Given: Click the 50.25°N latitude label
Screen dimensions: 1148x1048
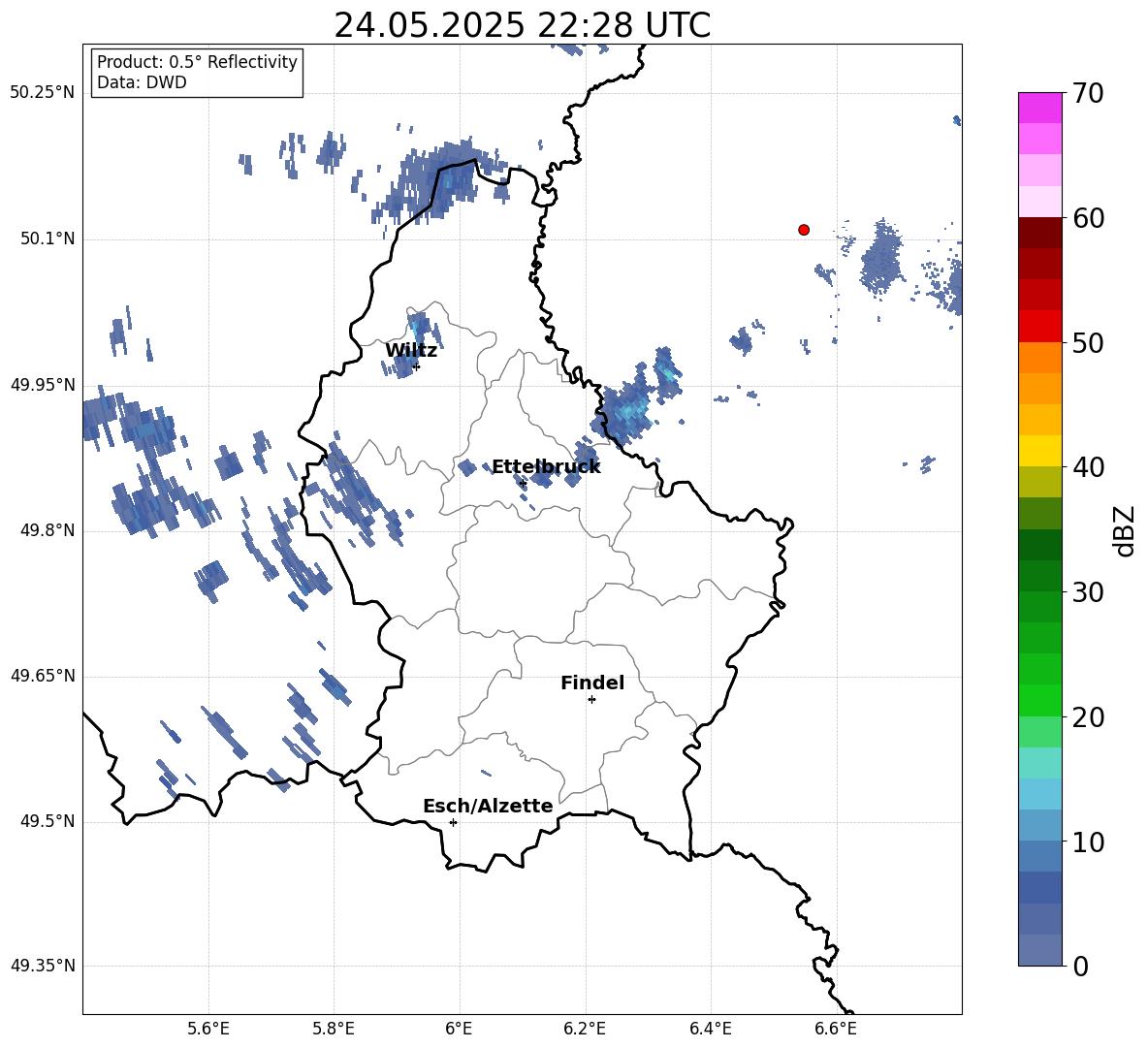Looking at the screenshot, I should pyautogui.click(x=43, y=93).
